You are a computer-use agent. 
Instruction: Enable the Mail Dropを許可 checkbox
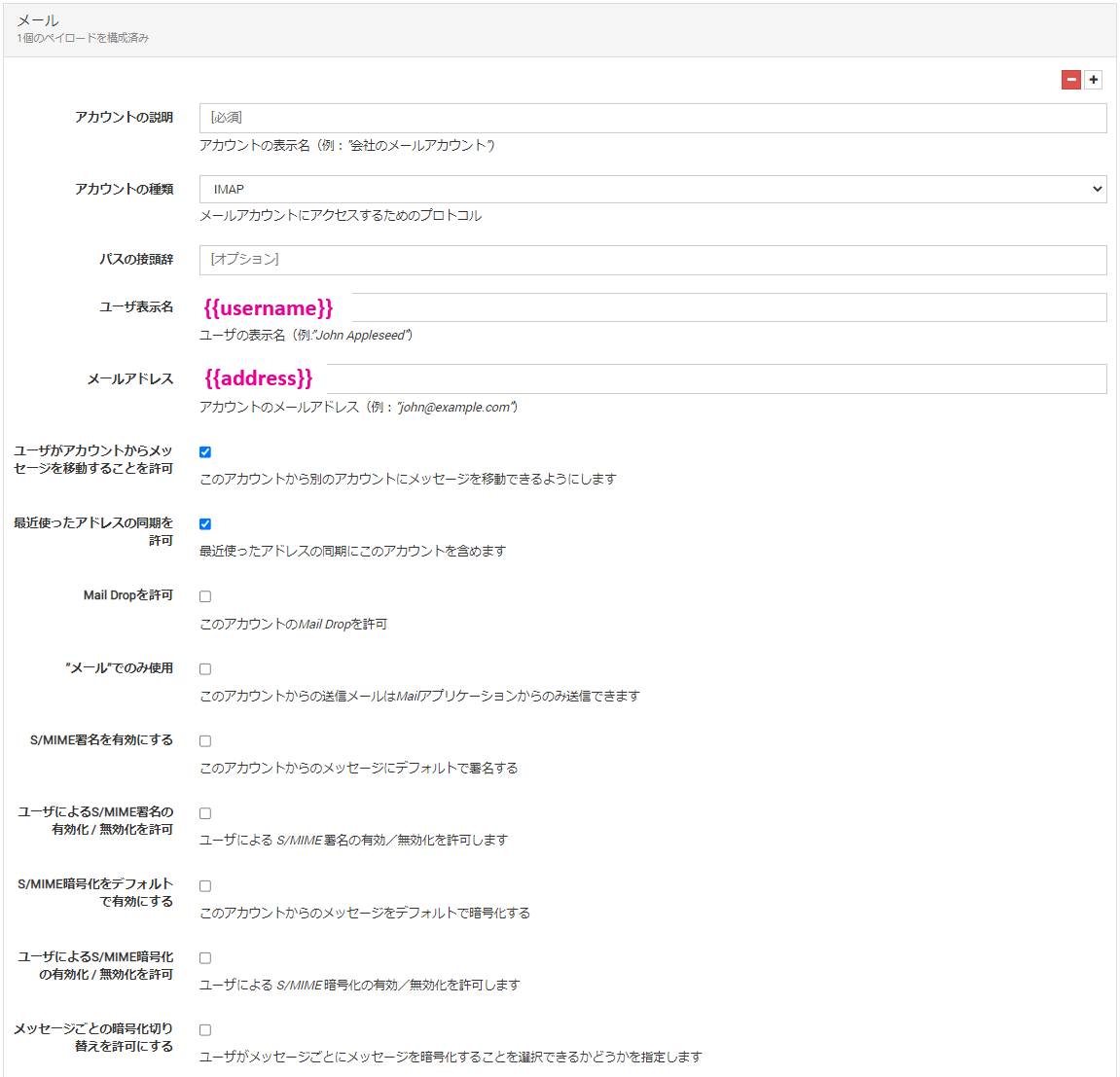205,596
